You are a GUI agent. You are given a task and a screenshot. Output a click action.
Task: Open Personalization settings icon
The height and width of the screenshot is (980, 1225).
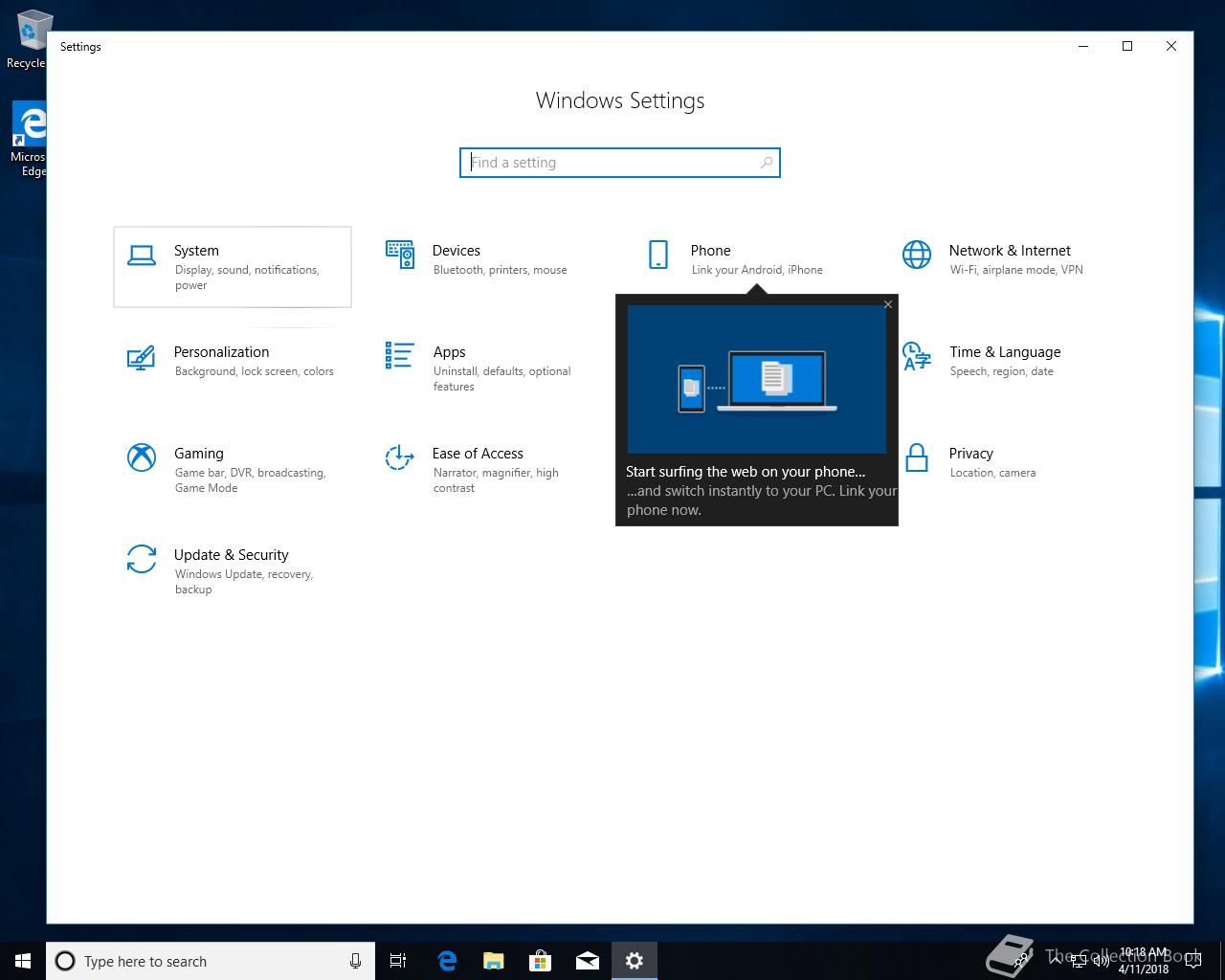[142, 357]
